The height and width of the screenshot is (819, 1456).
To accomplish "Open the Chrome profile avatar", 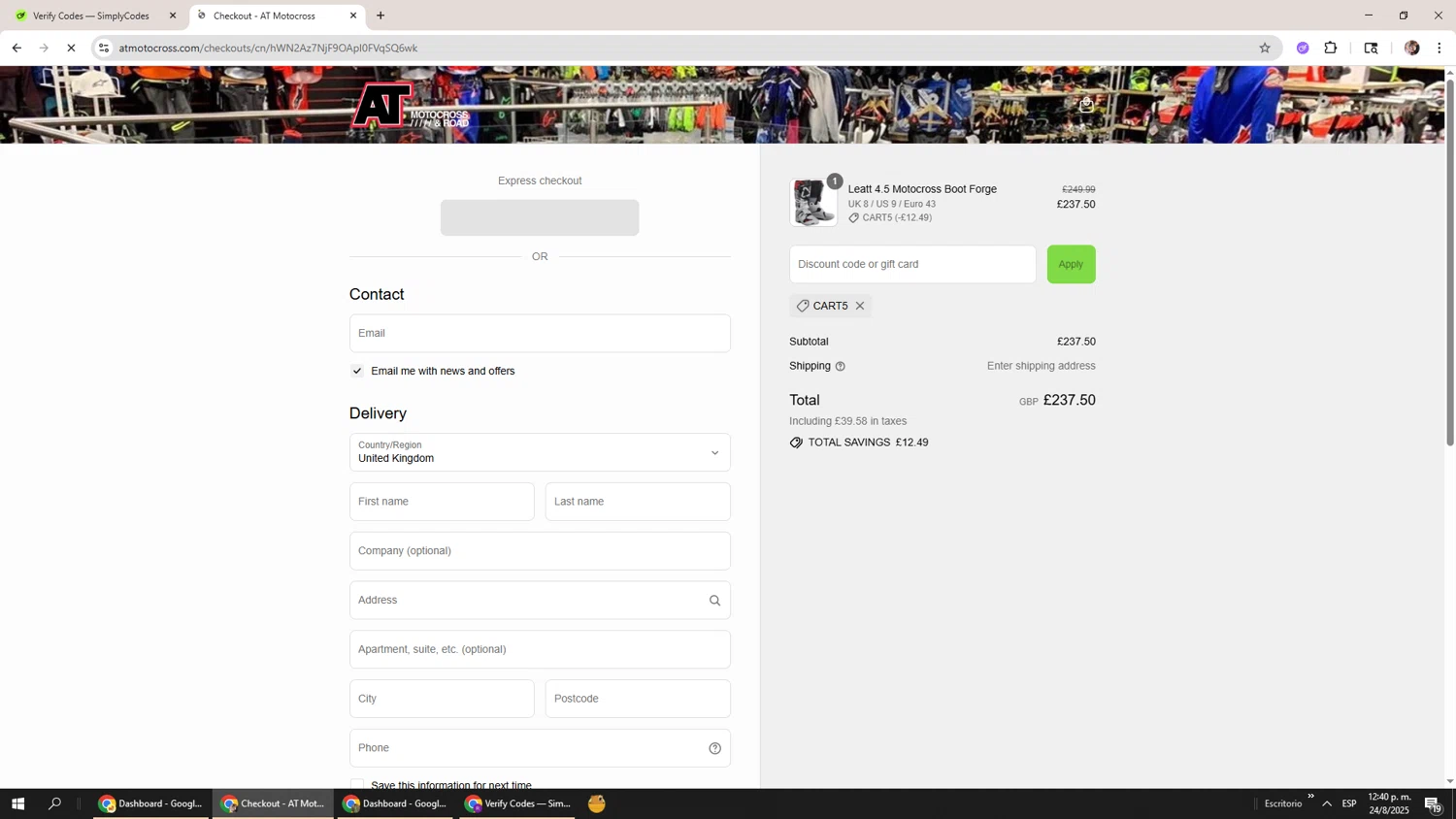I will click(x=1412, y=48).
